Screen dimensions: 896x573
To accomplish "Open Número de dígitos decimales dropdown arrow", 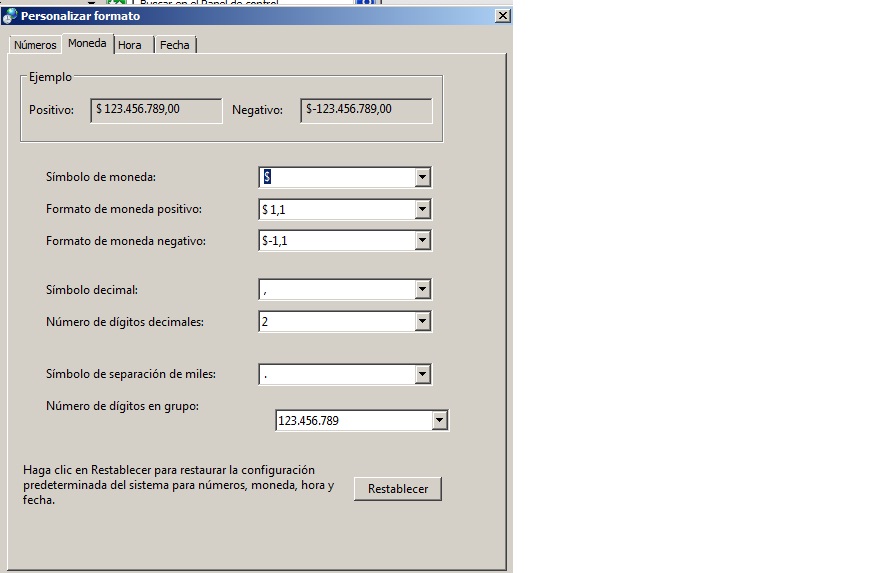I will [x=422, y=322].
